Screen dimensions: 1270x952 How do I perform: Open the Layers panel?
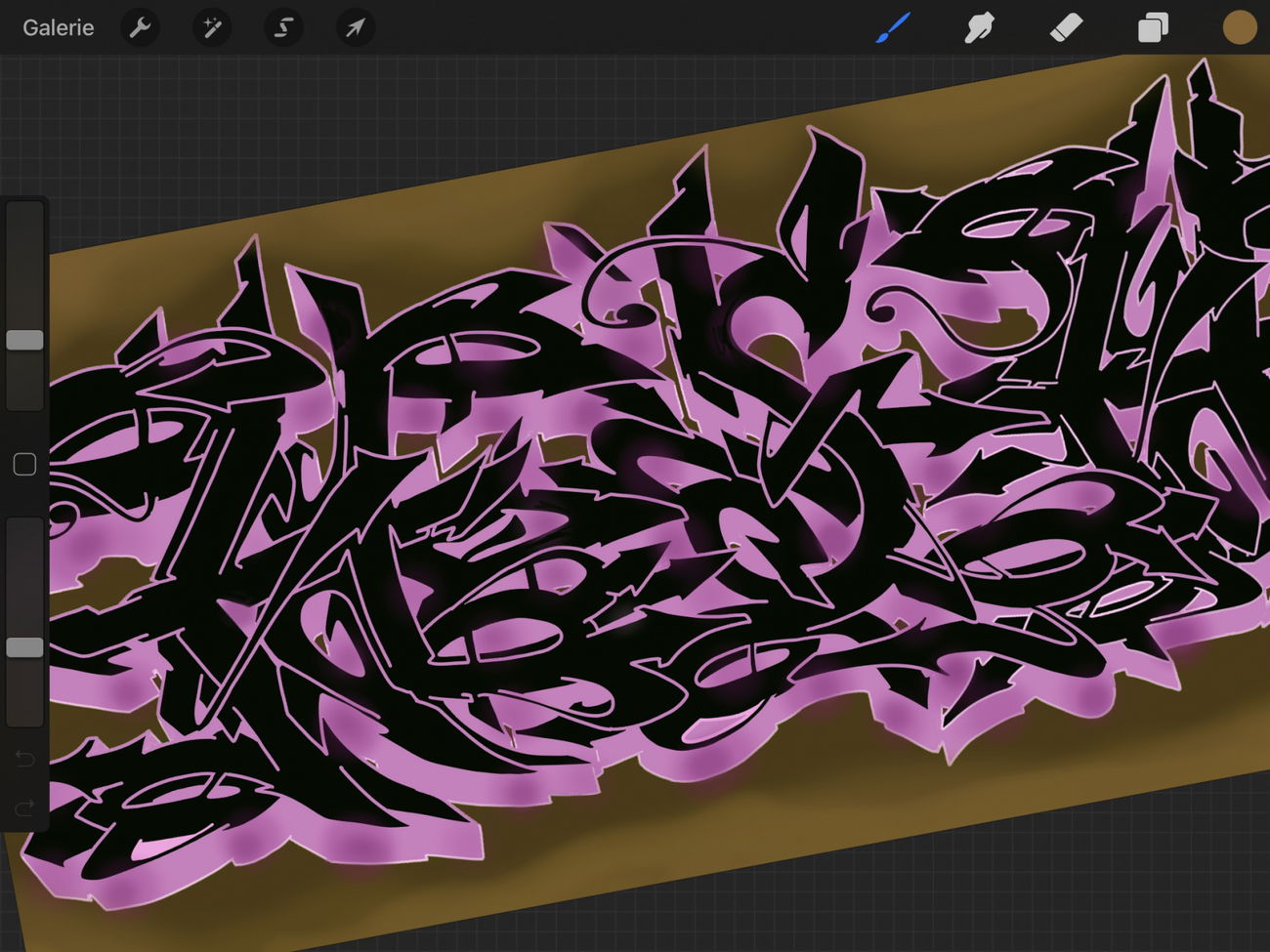coord(1152,27)
